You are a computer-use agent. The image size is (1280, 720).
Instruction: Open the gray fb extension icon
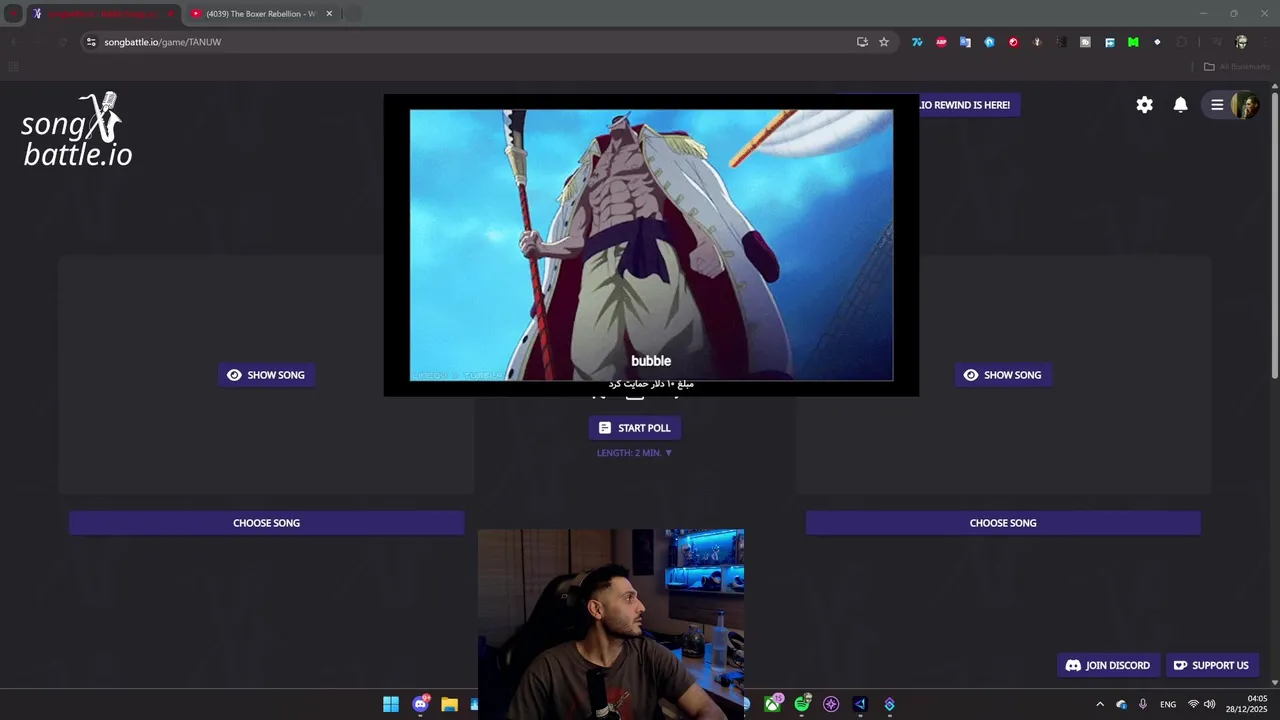pyautogui.click(x=1085, y=42)
